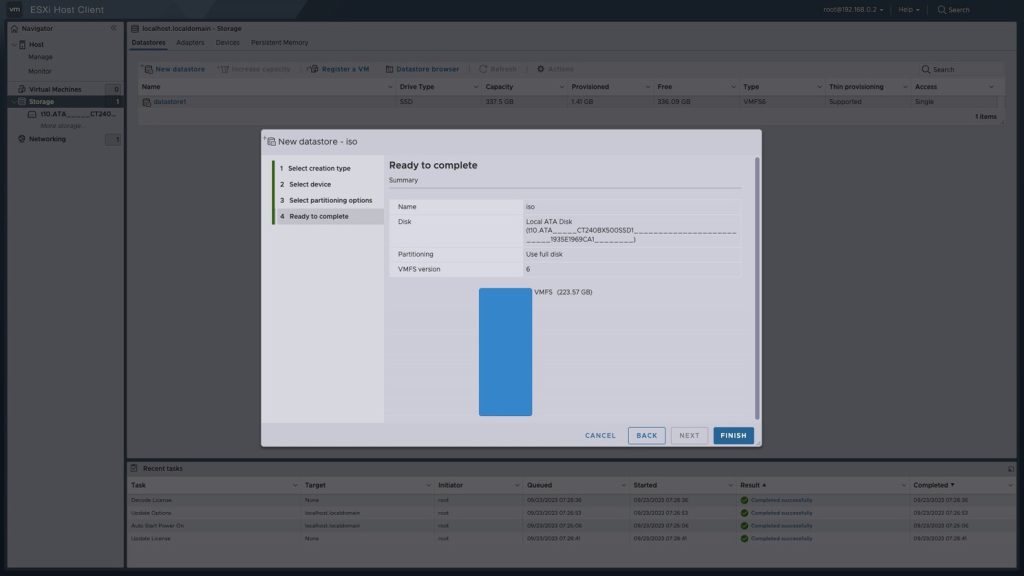Open the Drive Type column dropdown
The width and height of the screenshot is (1024, 576).
point(475,87)
